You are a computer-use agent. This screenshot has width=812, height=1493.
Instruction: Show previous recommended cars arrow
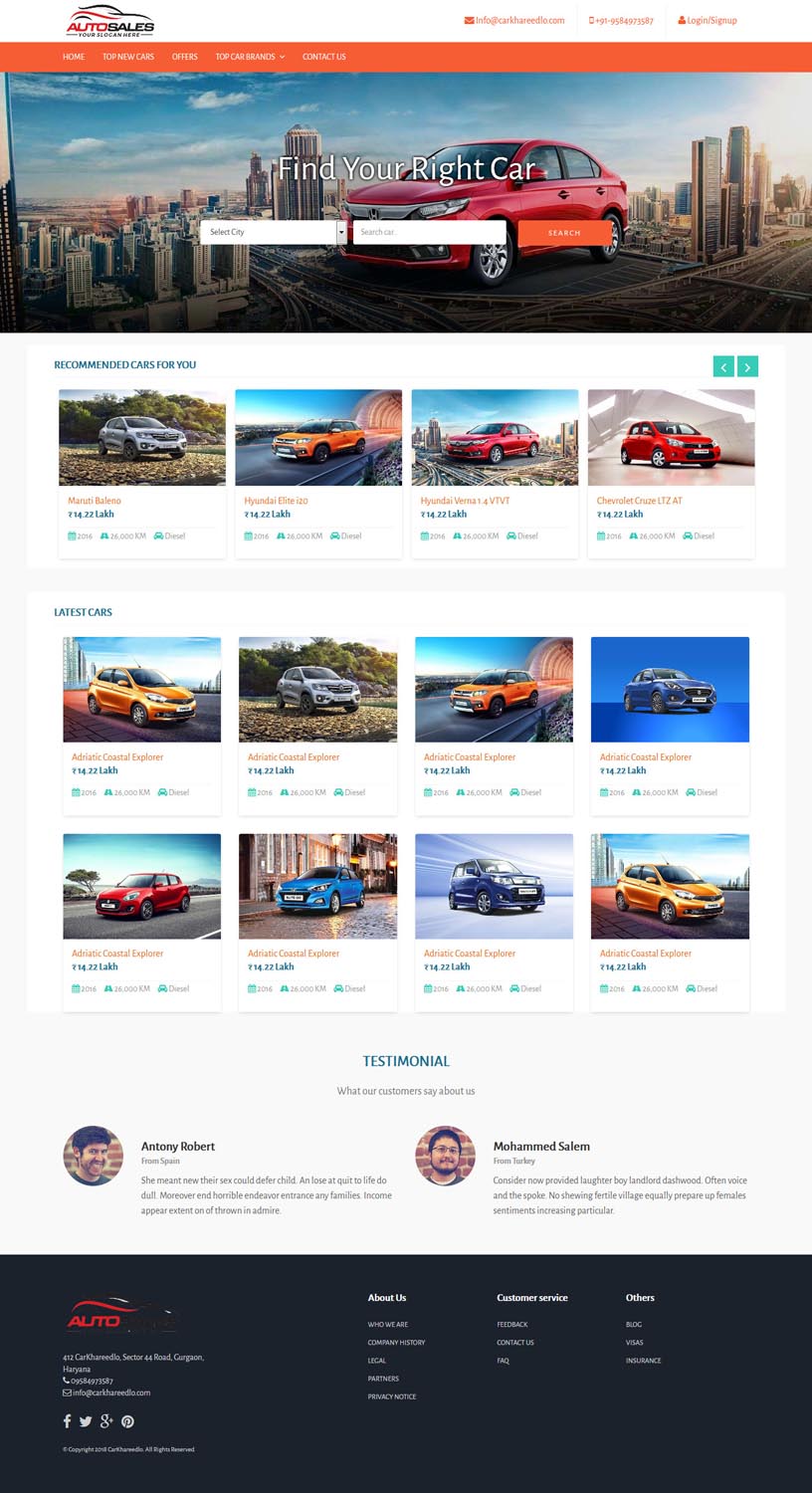723,366
